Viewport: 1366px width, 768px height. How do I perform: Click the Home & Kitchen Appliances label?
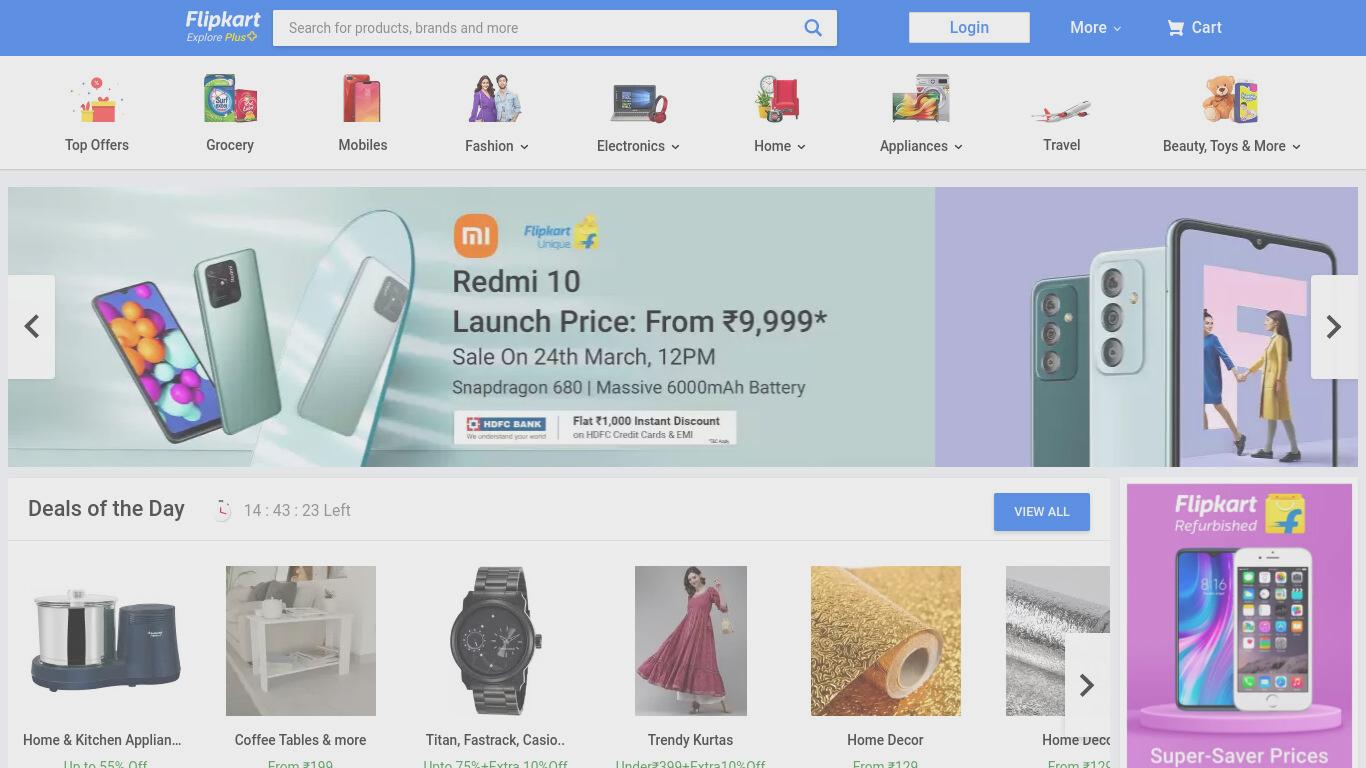102,740
